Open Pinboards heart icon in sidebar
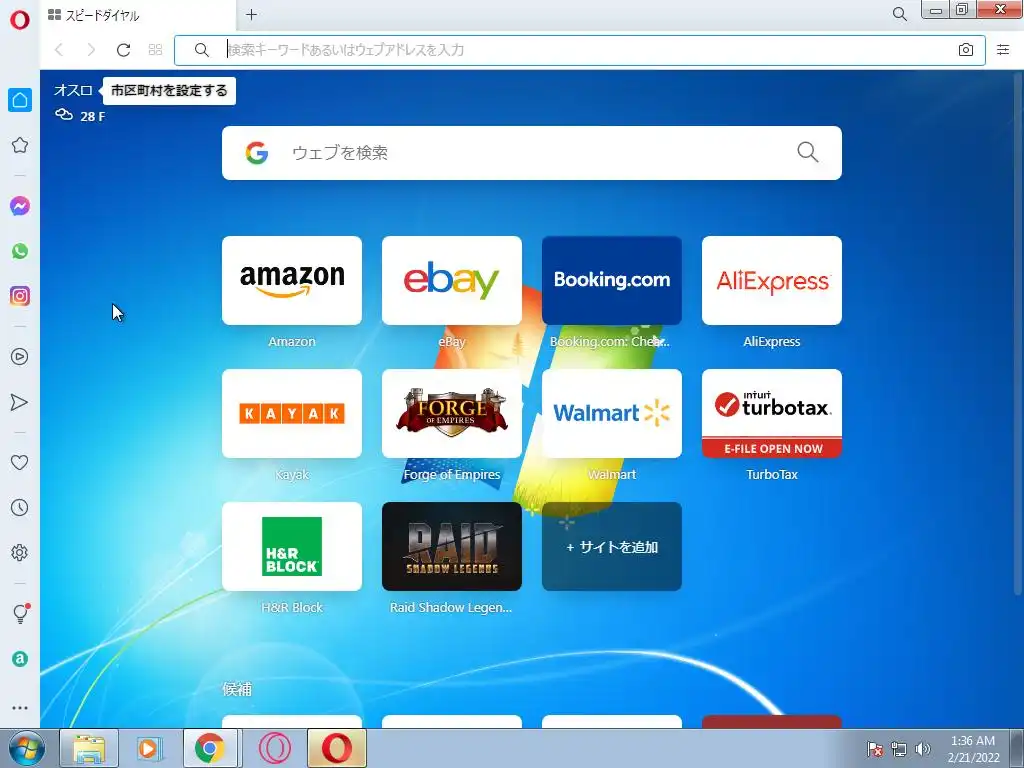Image resolution: width=1024 pixels, height=768 pixels. (x=20, y=462)
